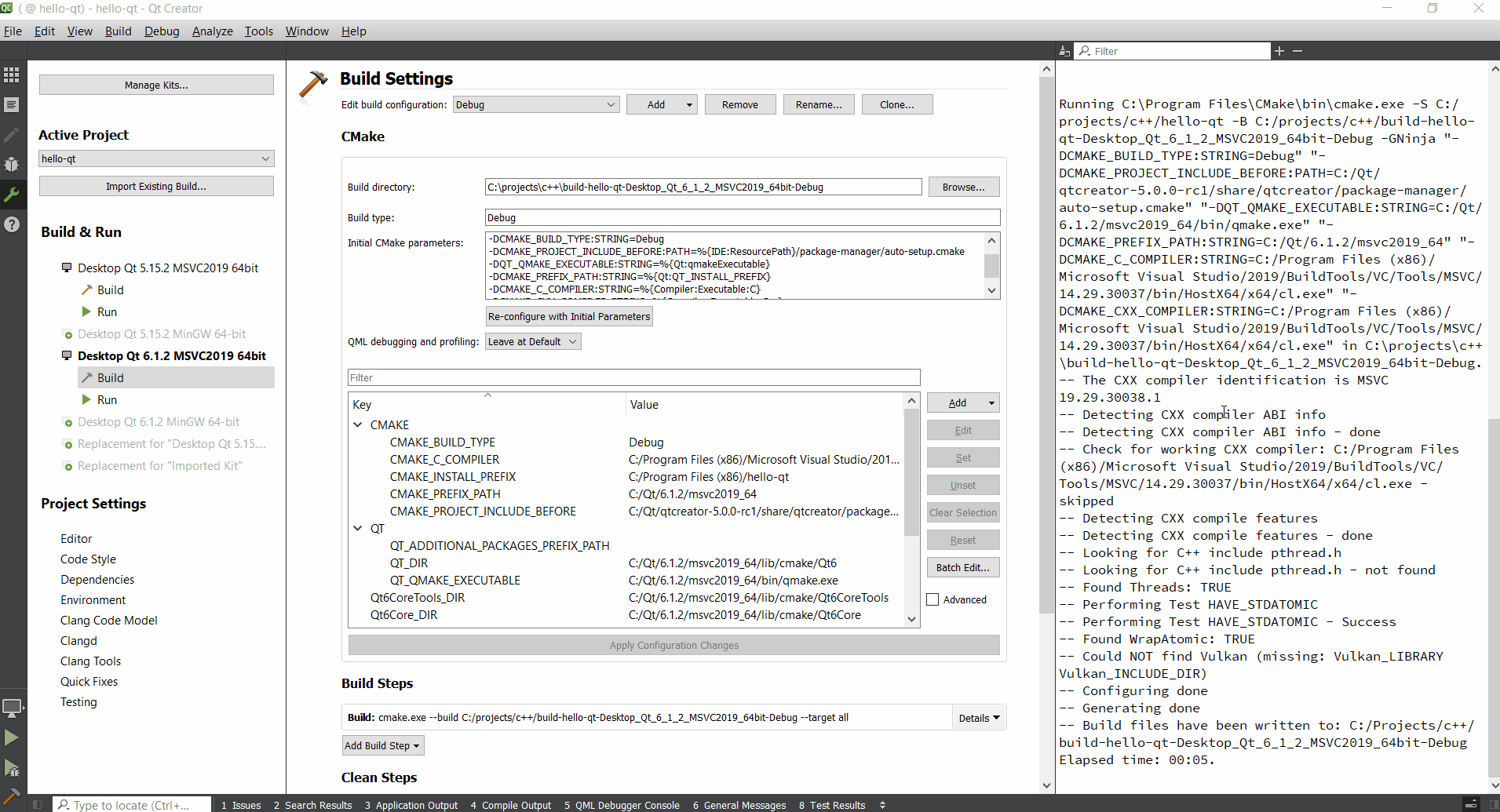Open Help mode question mark icon
This screenshot has height=812, width=1500.
coord(12,224)
